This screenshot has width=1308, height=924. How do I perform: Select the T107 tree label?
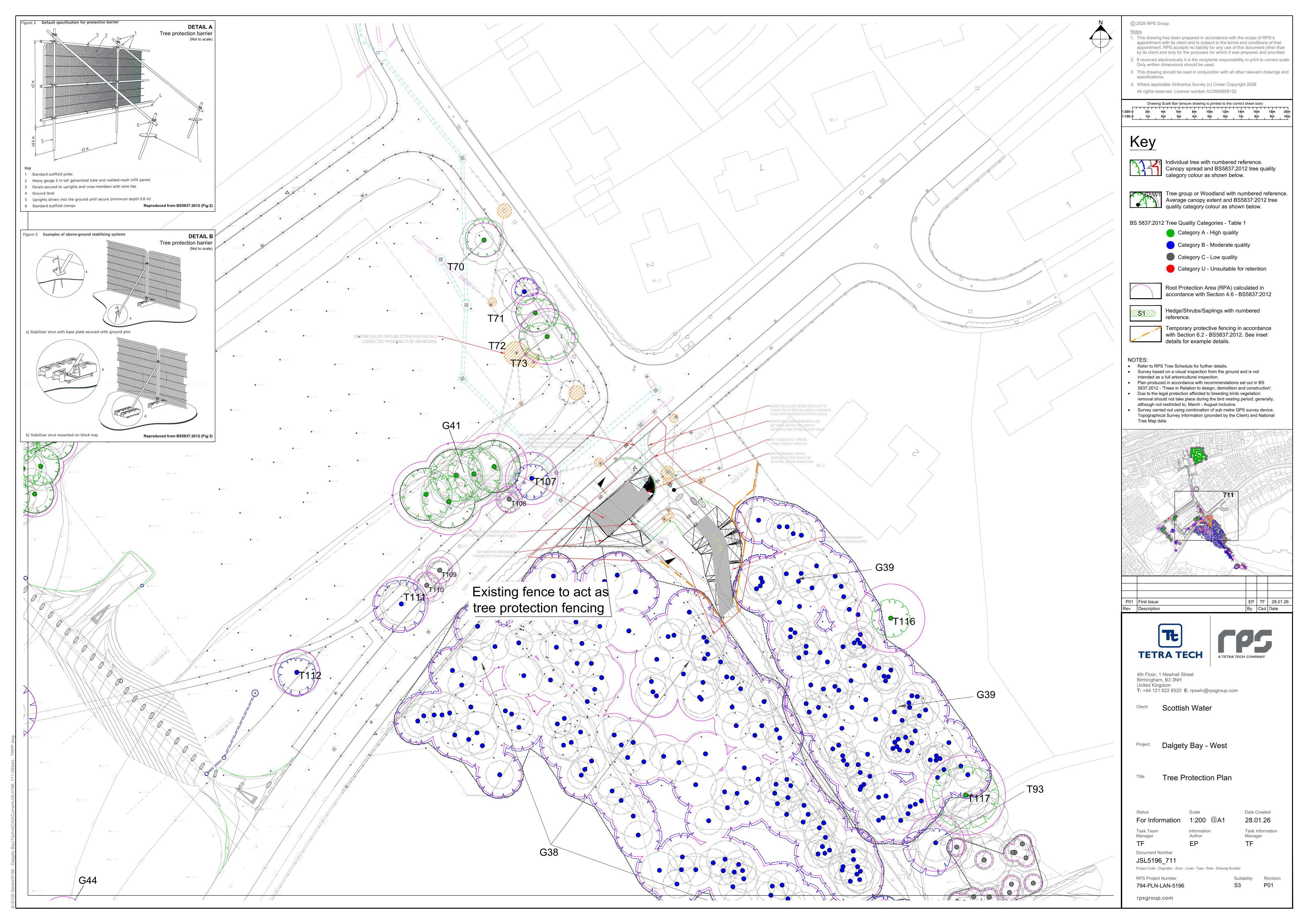point(544,481)
